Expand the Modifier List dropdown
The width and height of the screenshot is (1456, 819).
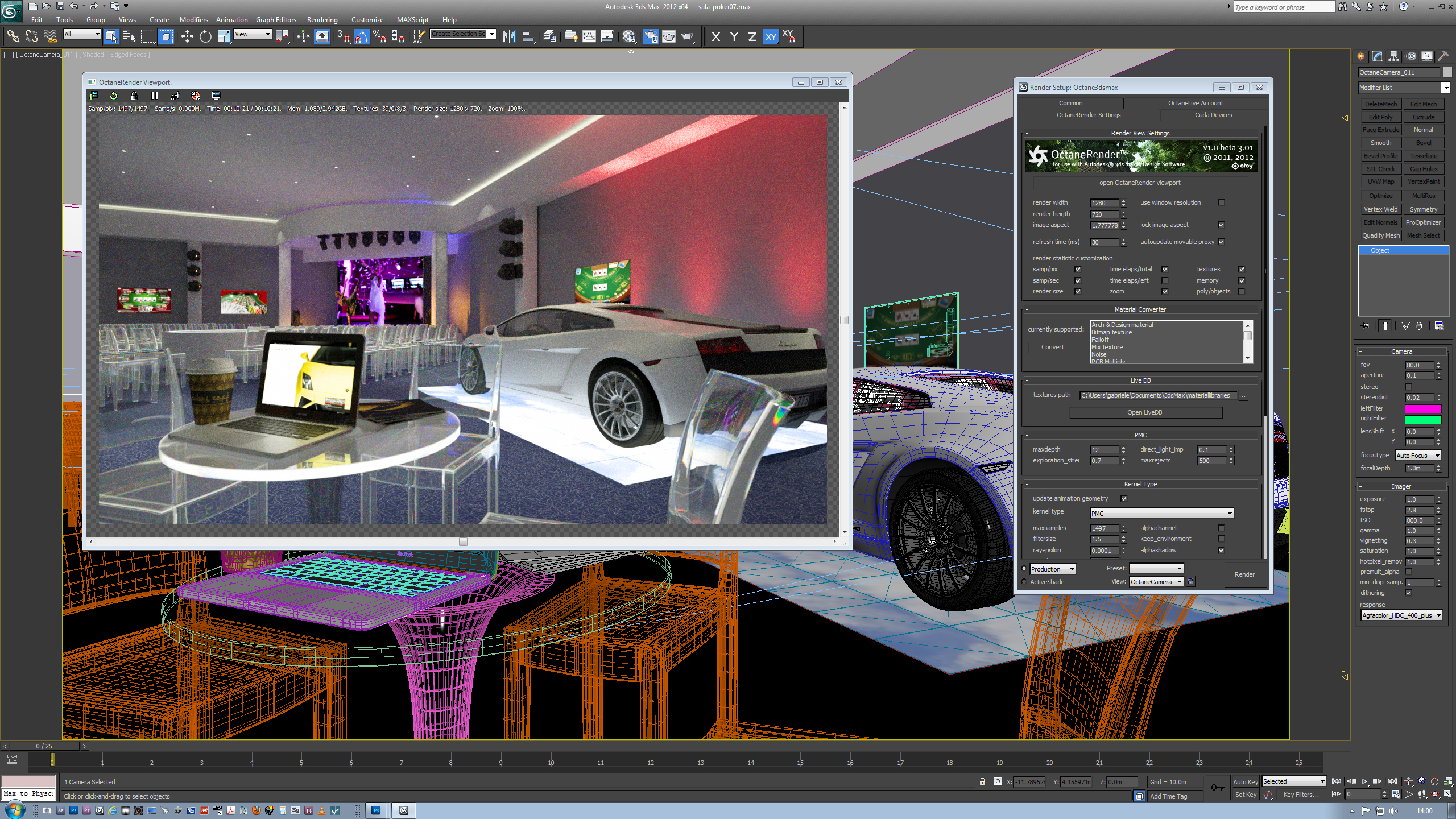pos(1445,88)
